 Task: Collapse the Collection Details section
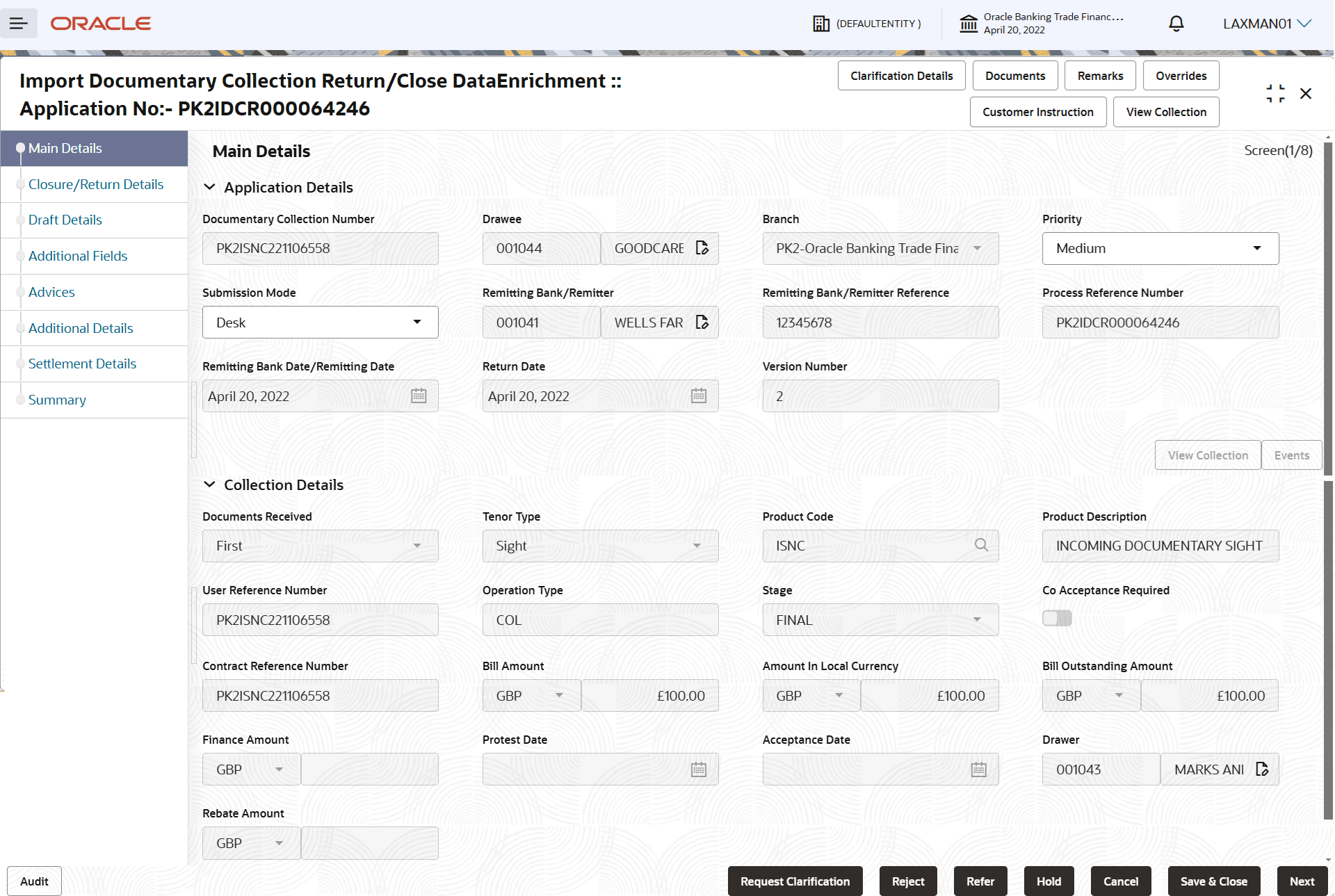211,484
